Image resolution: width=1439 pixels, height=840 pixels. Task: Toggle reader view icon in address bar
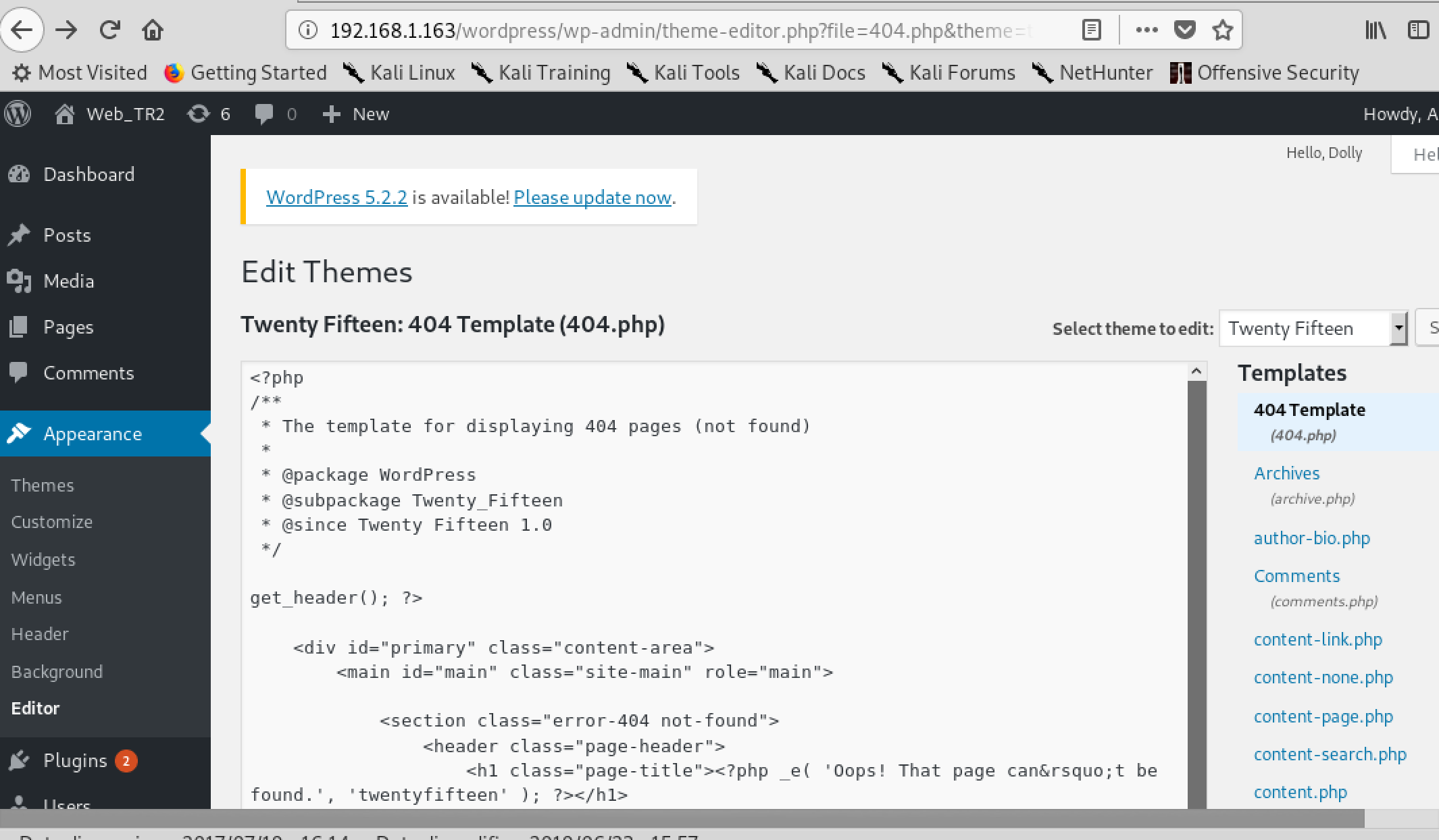click(x=1091, y=30)
